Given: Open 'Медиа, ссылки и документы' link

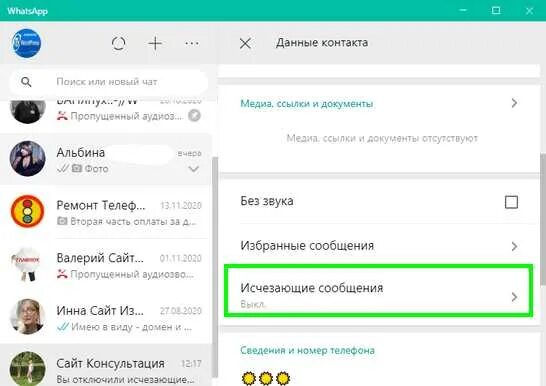Looking at the screenshot, I should point(307,104).
